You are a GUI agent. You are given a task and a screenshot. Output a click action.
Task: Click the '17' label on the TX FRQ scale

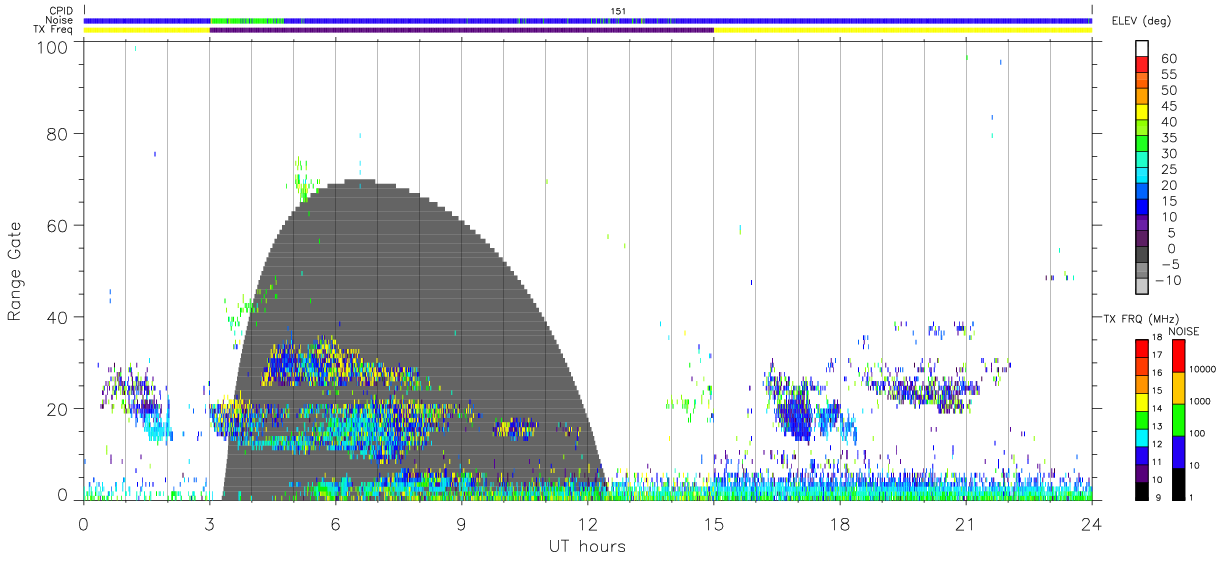tap(1156, 355)
